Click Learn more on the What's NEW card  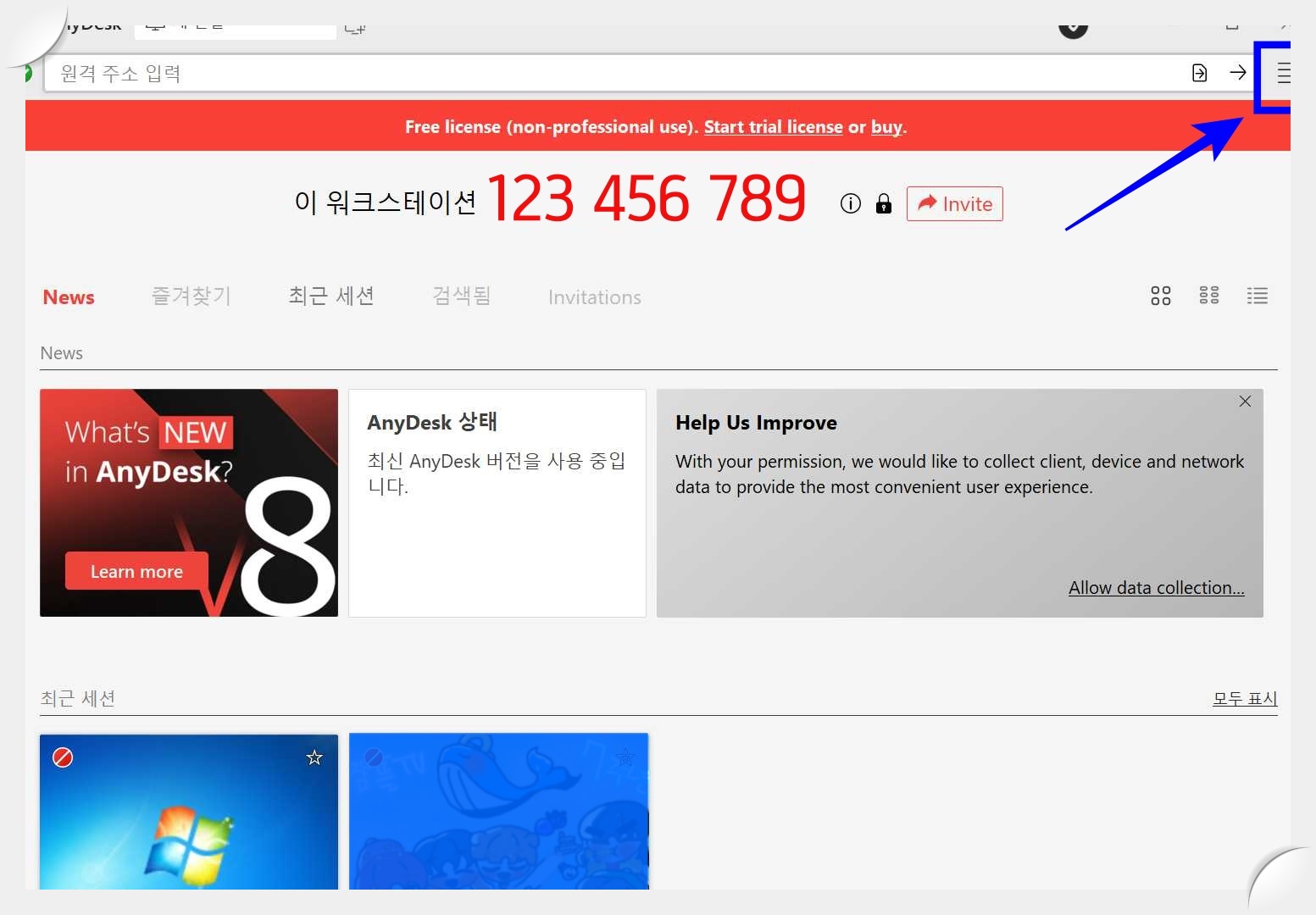[x=136, y=571]
